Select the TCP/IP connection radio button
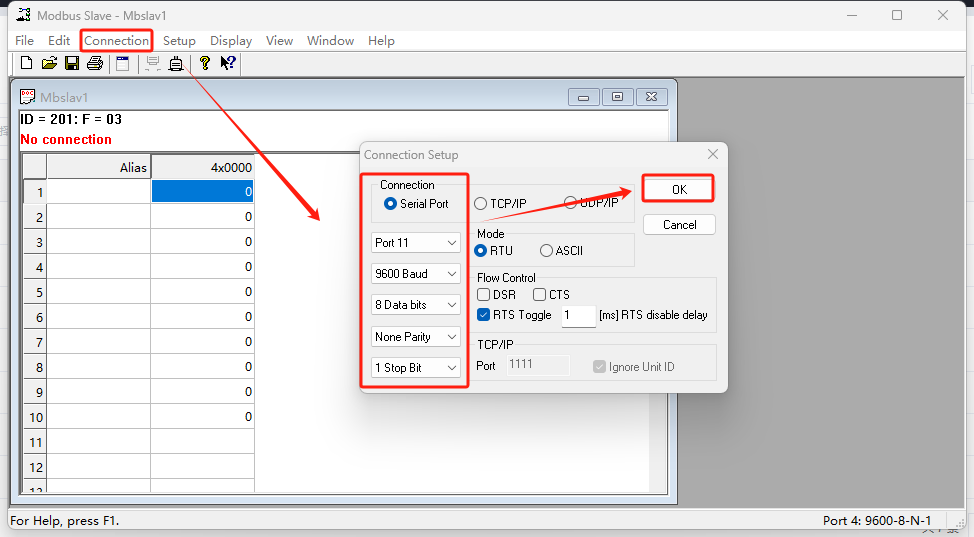This screenshot has height=537, width=974. (481, 203)
